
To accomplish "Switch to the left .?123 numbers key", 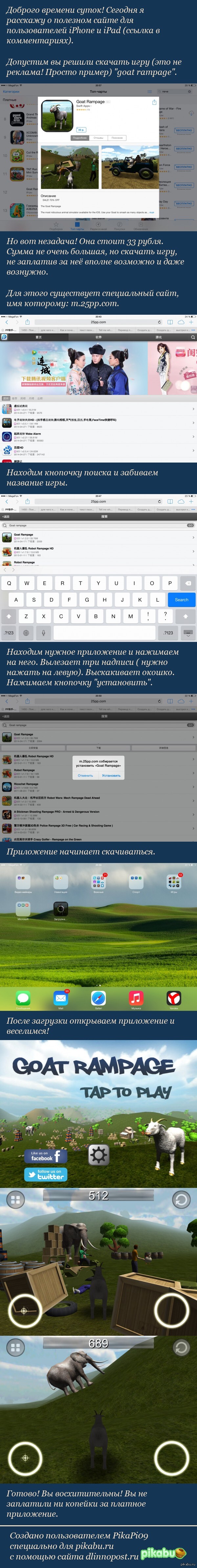I will coord(9,632).
